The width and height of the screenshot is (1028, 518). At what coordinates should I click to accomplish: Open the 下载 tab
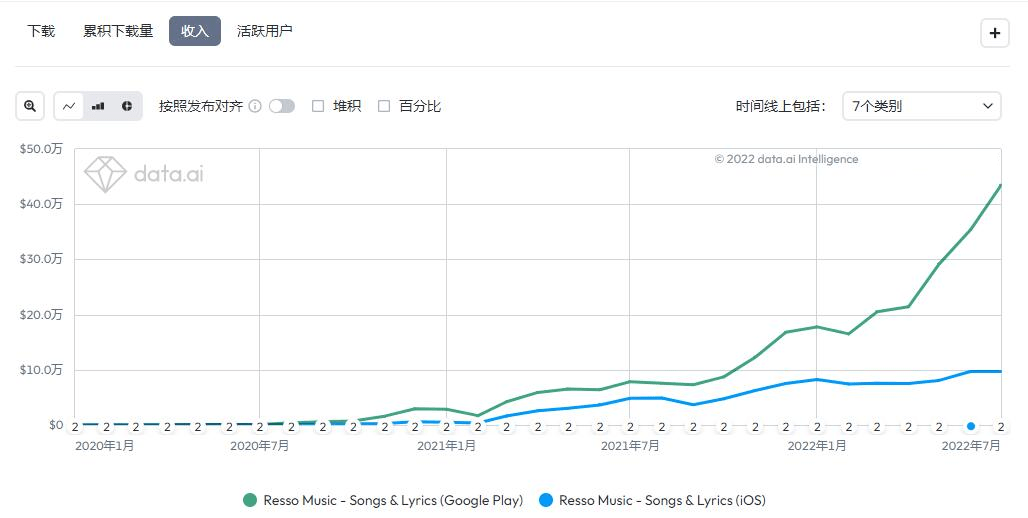[41, 31]
